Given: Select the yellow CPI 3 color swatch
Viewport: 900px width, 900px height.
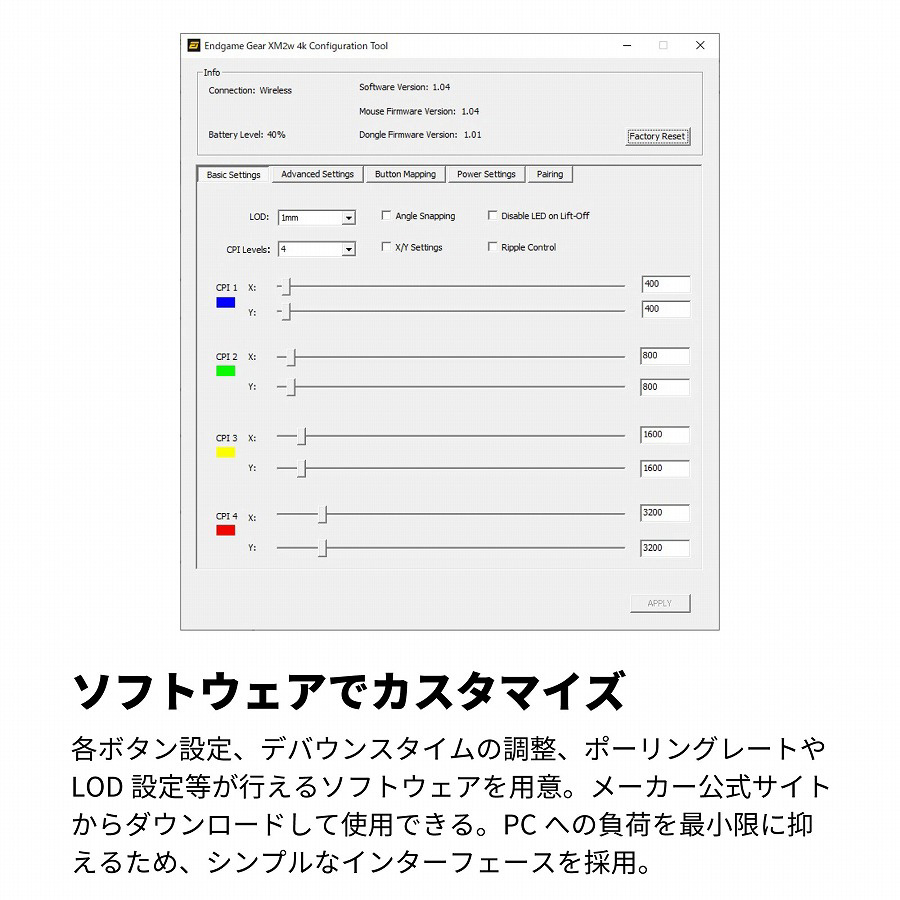Looking at the screenshot, I should pos(225,452).
